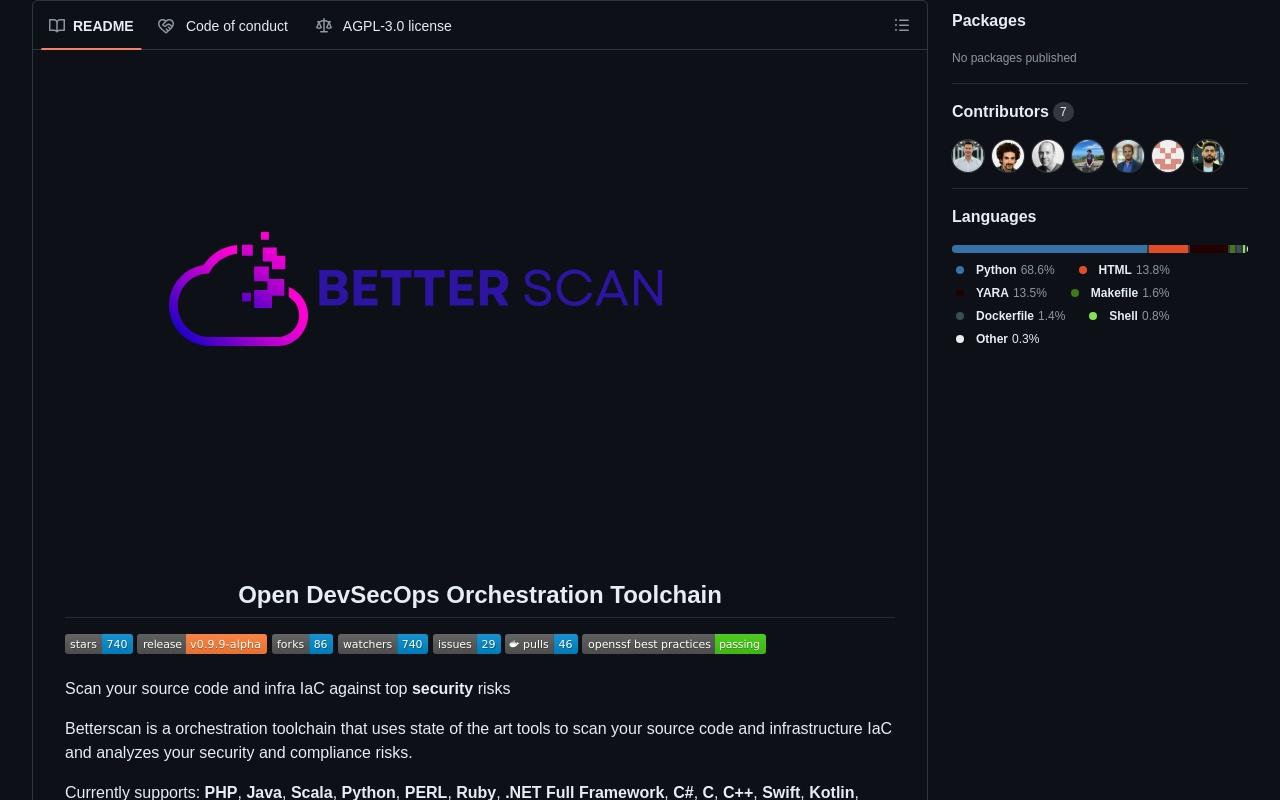Viewport: 1280px width, 800px height.
Task: Open fourth contributor avatar with outdoor photo
Action: (1088, 156)
